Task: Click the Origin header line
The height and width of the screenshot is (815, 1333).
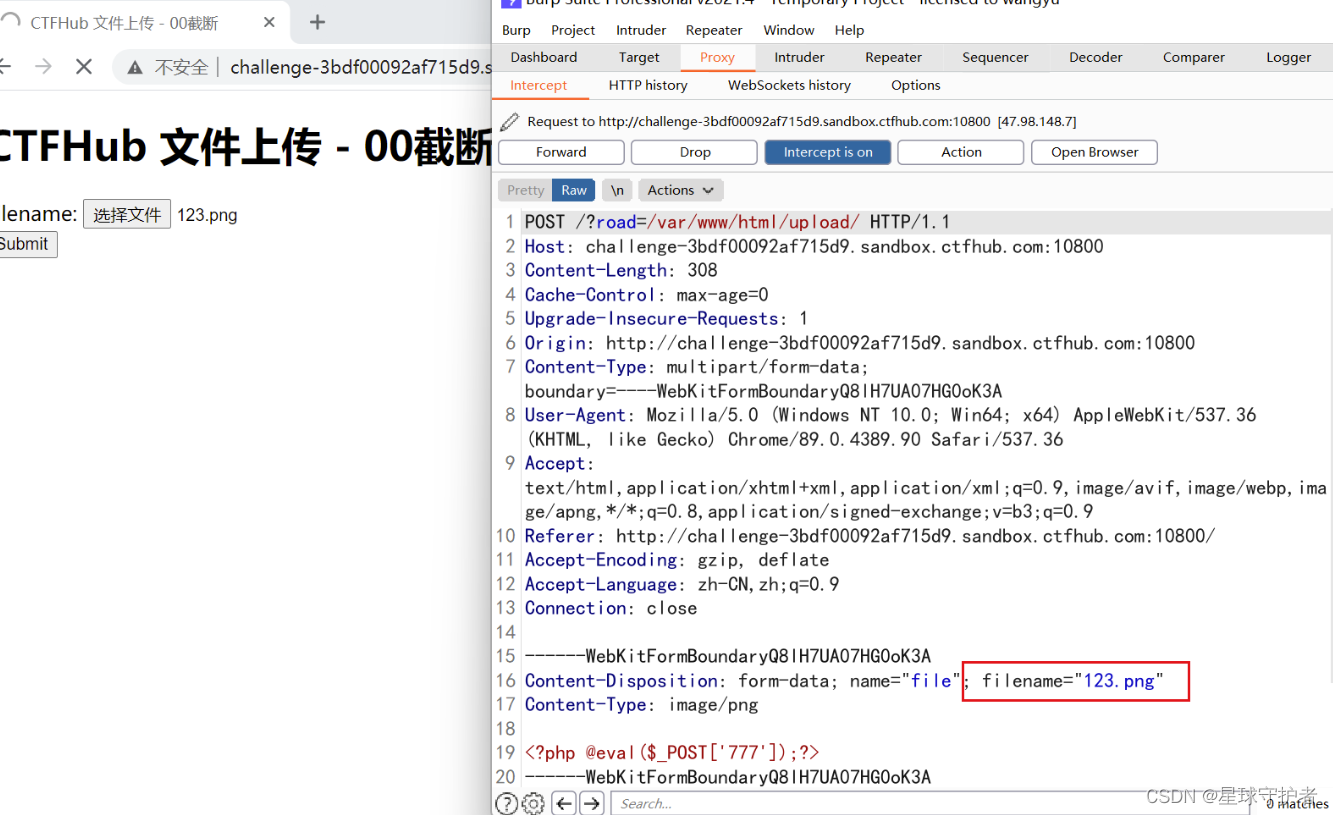Action: (x=859, y=343)
